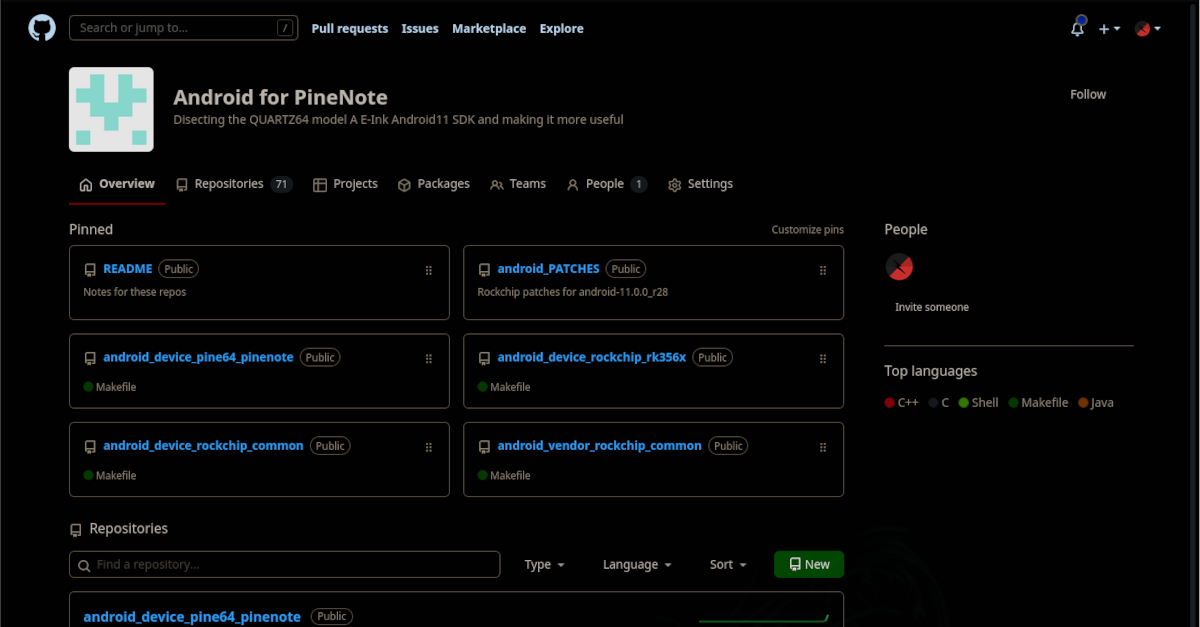1200x627 pixels.
Task: Switch to the Teams tab
Action: 518,184
